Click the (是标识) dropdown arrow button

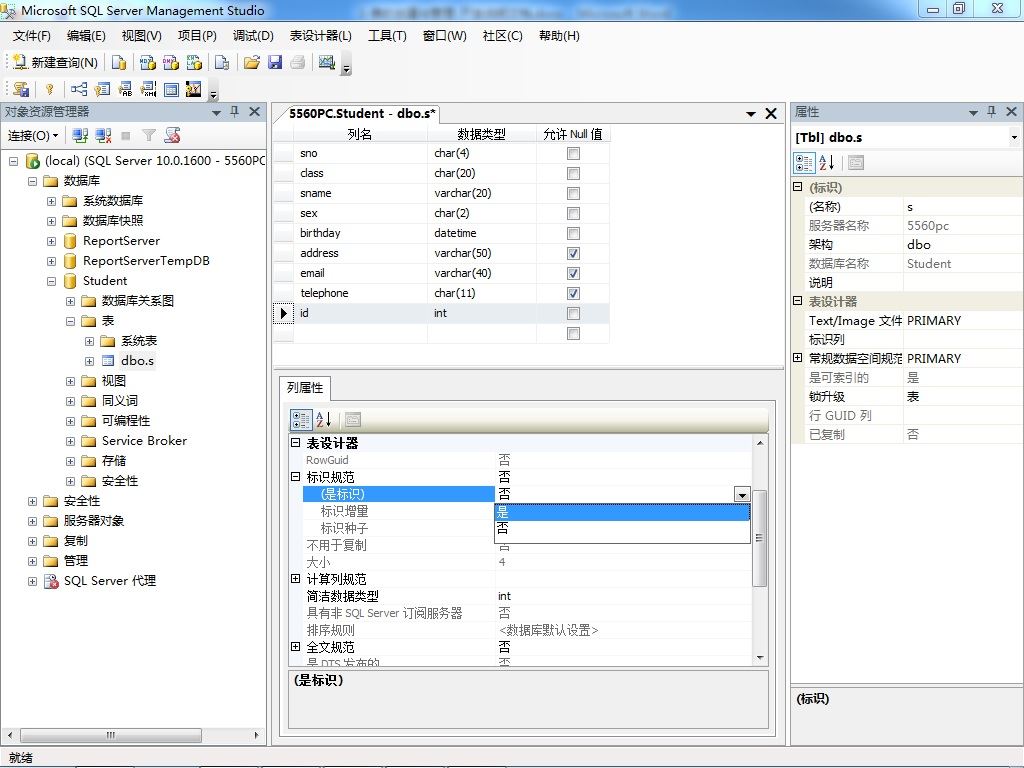pyautogui.click(x=742, y=494)
